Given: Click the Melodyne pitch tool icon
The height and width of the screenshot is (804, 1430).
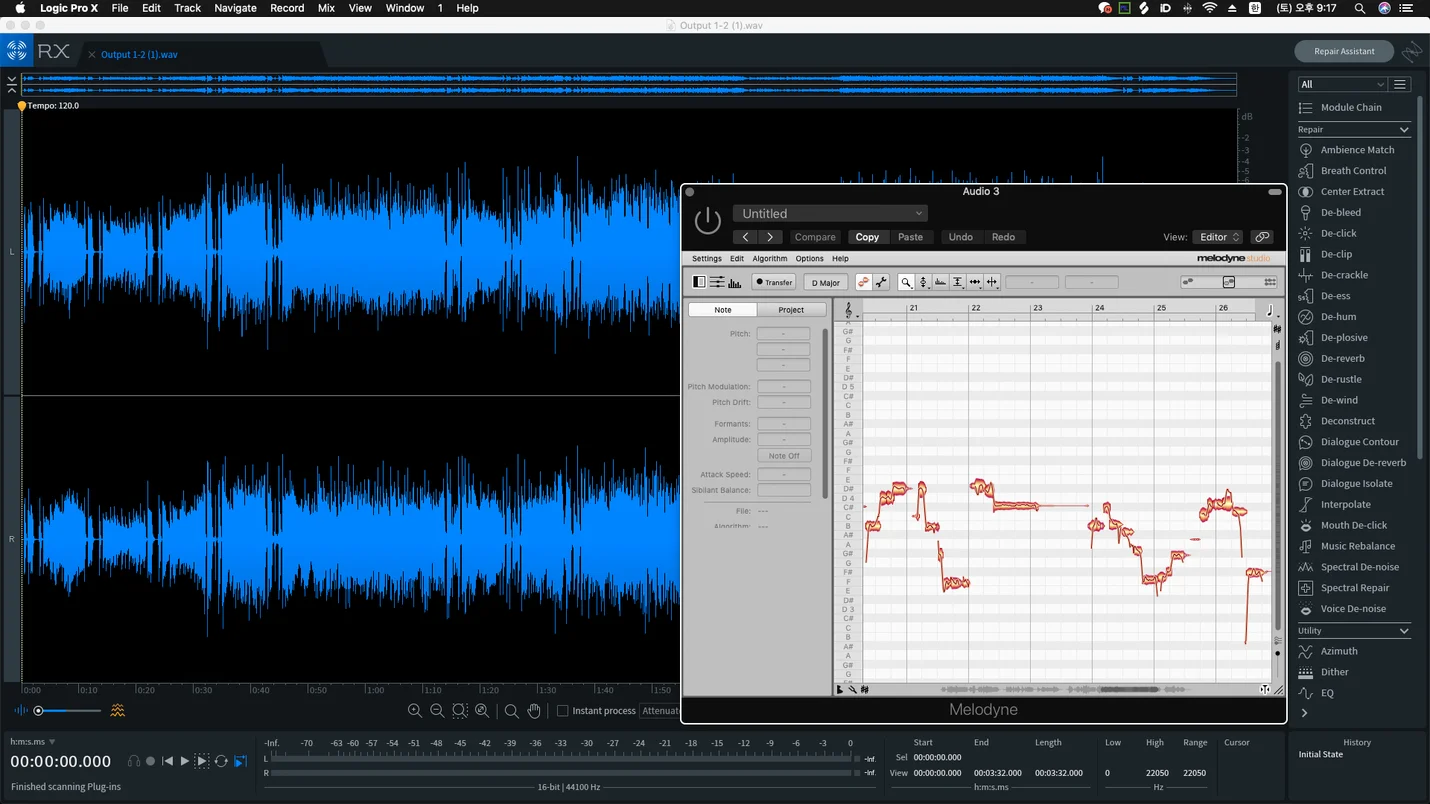Looking at the screenshot, I should 923,283.
